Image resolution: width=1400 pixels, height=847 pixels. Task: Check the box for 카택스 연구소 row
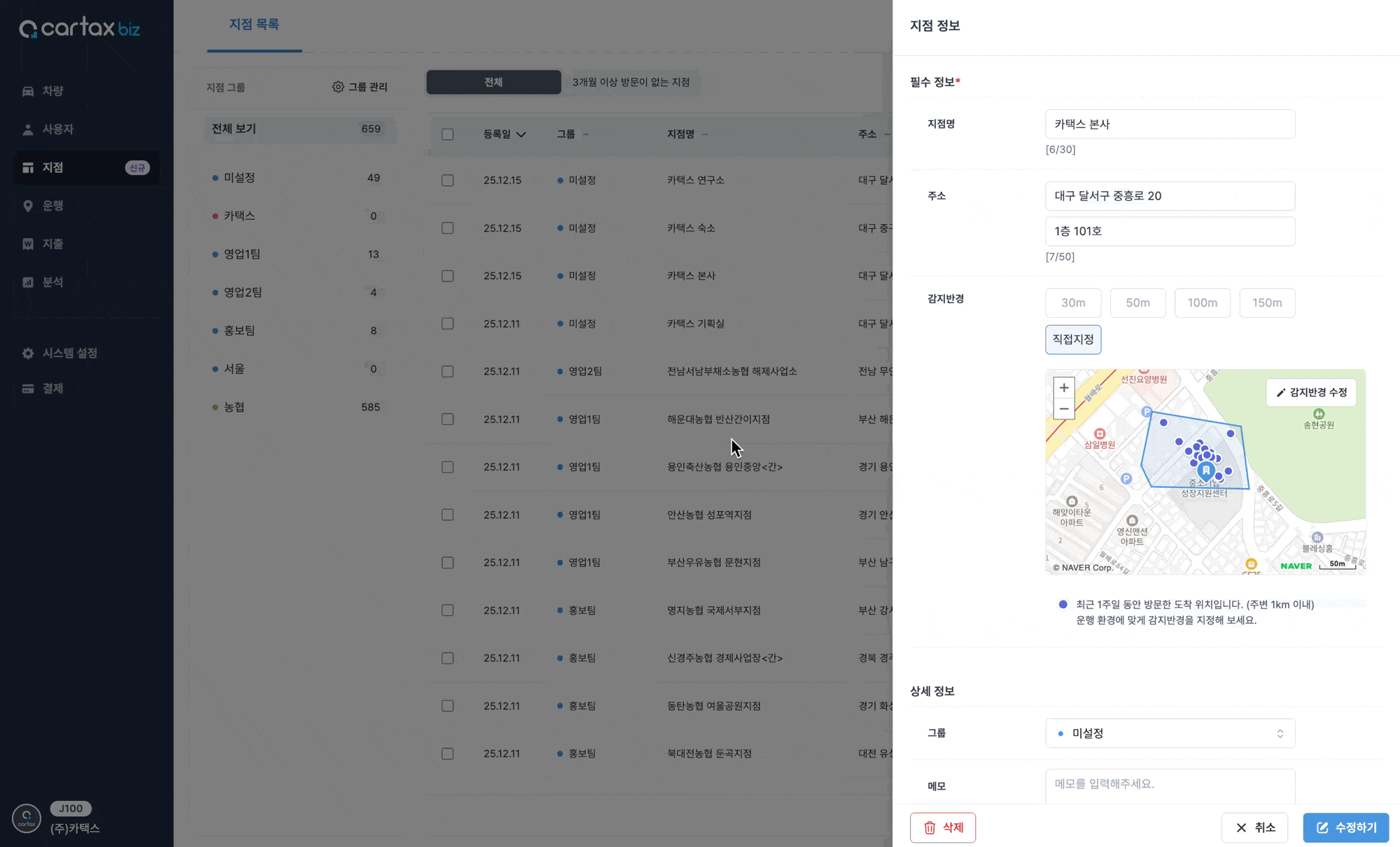tap(447, 181)
